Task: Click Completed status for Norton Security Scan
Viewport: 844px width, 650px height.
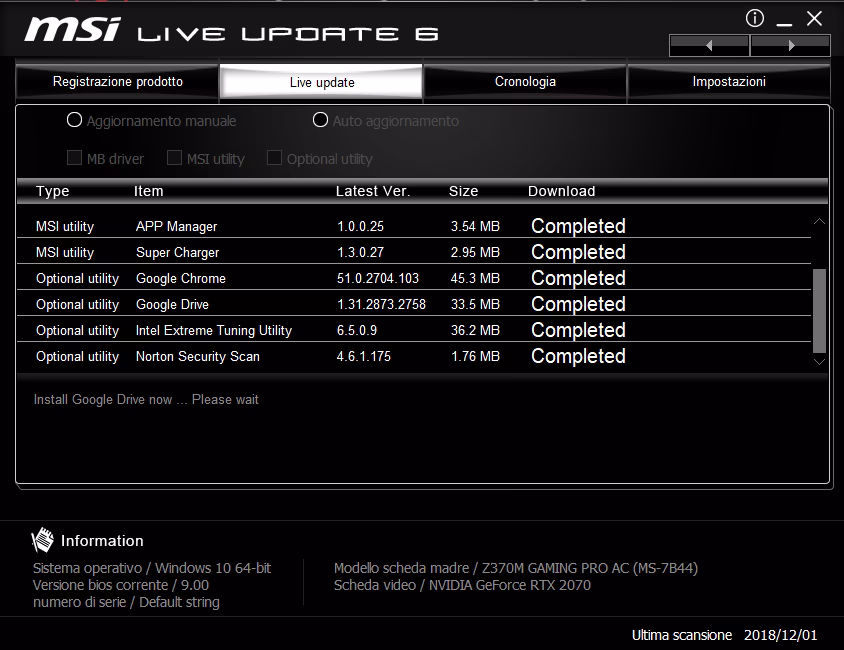Action: point(578,356)
